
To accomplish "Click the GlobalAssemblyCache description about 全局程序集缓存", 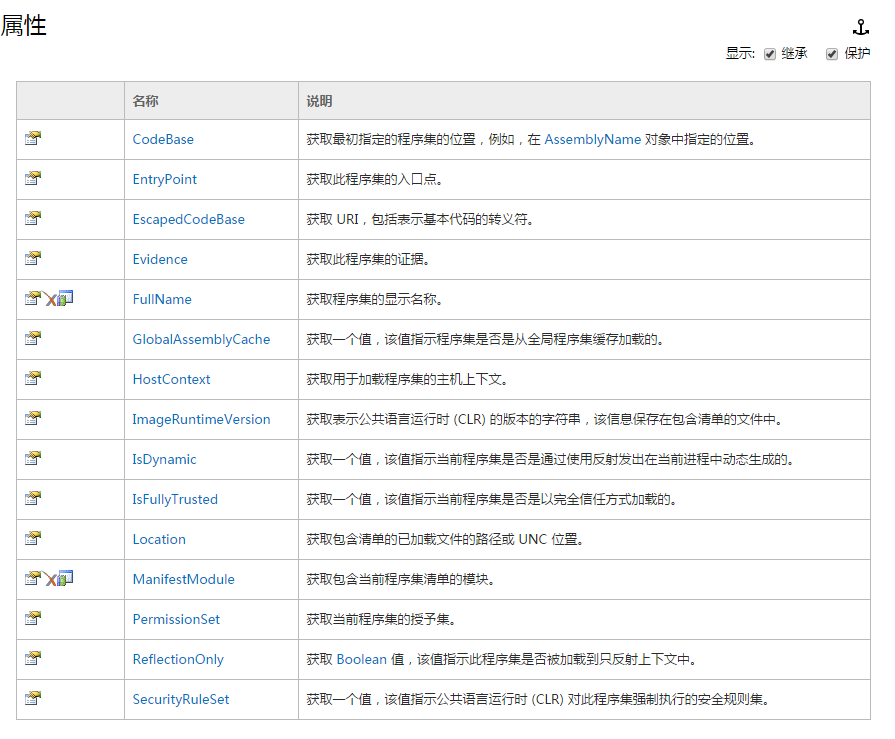I will tap(485, 339).
